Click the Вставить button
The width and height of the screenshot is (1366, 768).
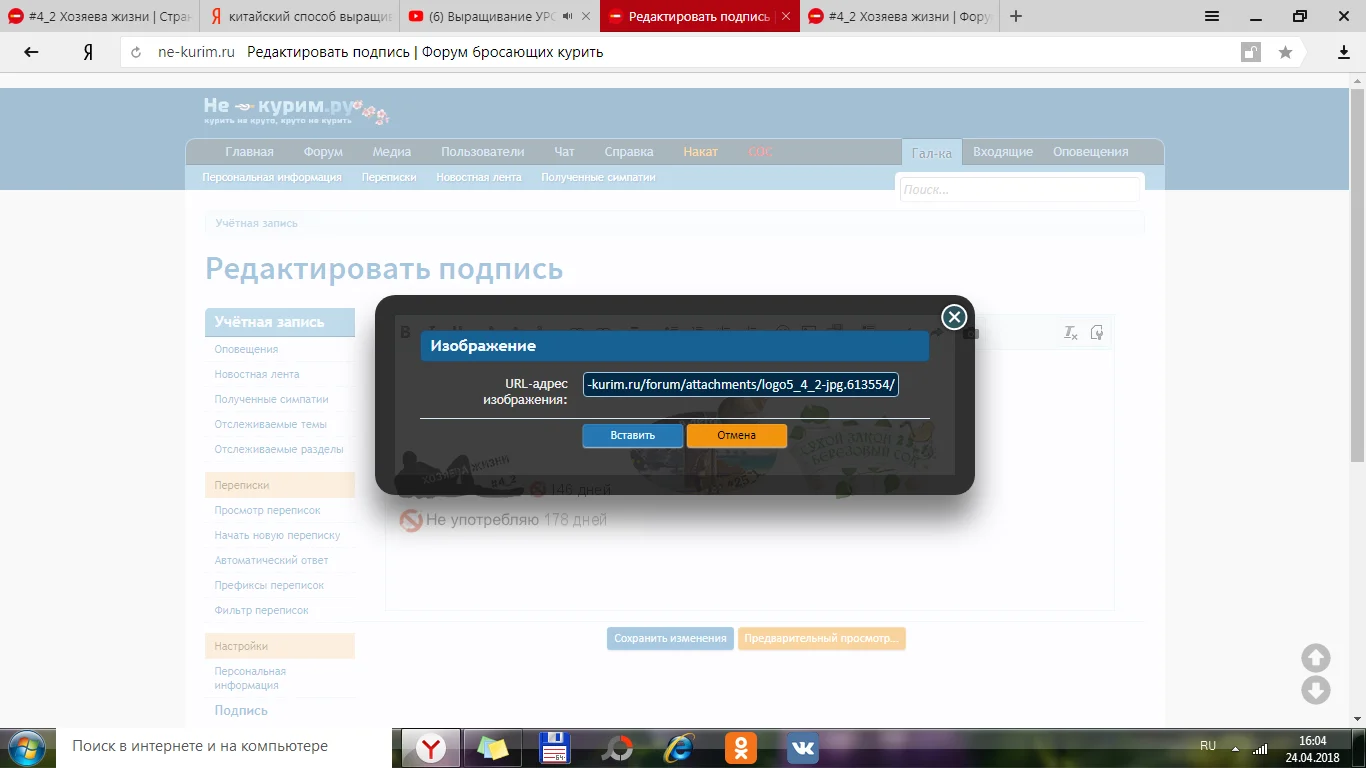[633, 435]
